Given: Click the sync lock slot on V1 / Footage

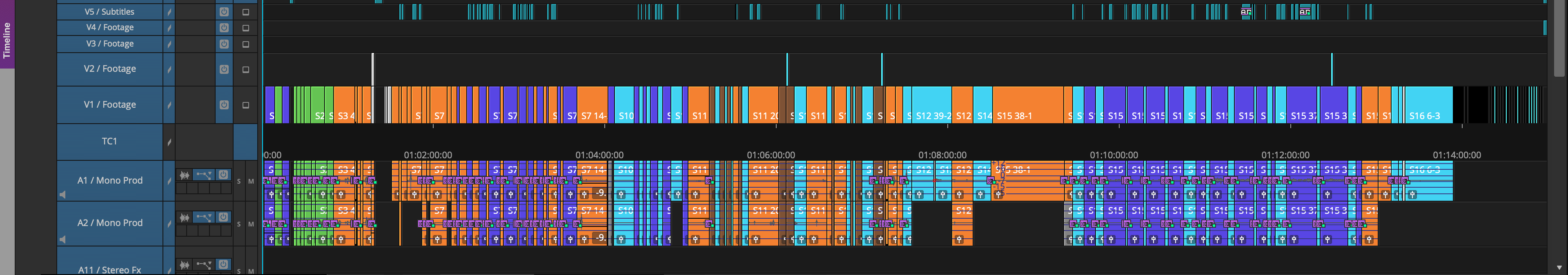Looking at the screenshot, I should [169, 104].
